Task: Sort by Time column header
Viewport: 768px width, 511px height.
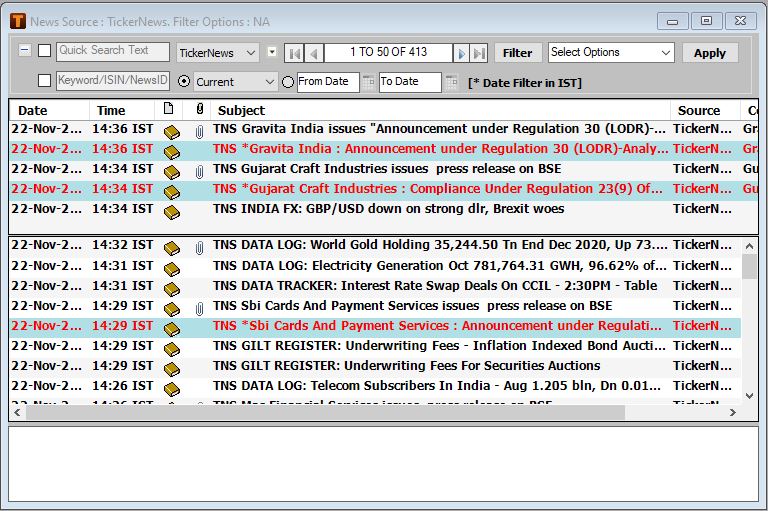Action: coord(122,110)
